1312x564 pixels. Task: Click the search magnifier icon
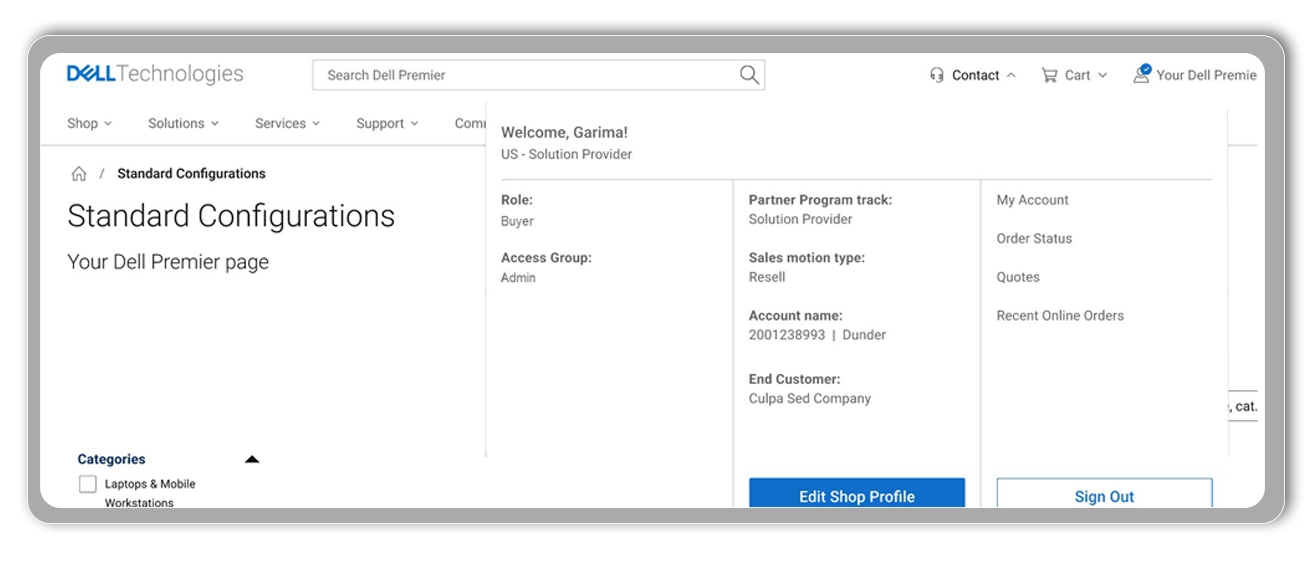click(749, 75)
